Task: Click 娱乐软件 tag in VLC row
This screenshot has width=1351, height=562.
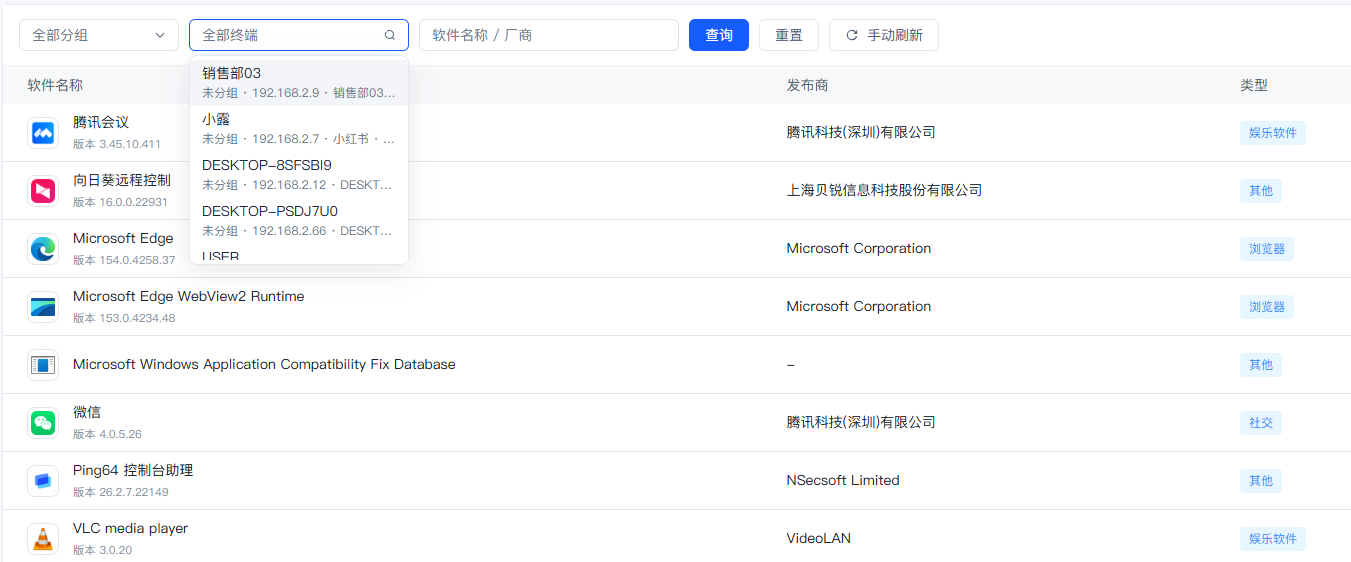Action: 1273,539
